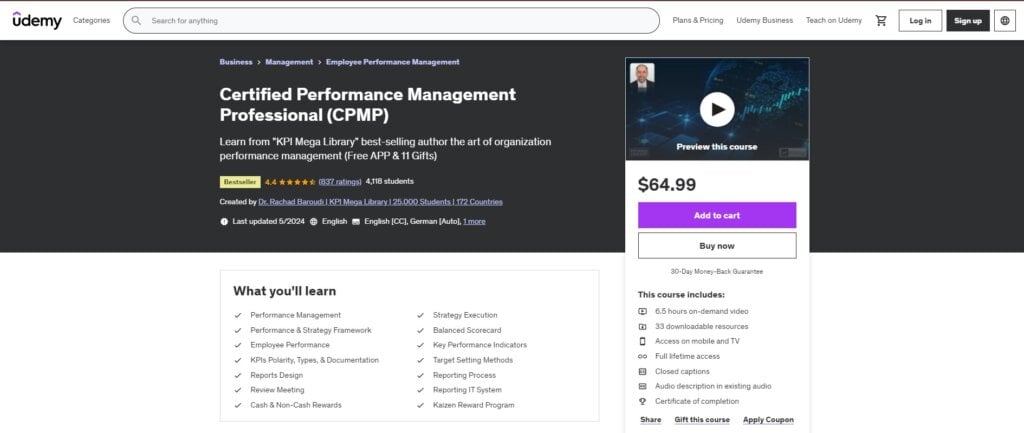Open Employee Performance Management breadcrumb
1024x433 pixels.
click(392, 62)
